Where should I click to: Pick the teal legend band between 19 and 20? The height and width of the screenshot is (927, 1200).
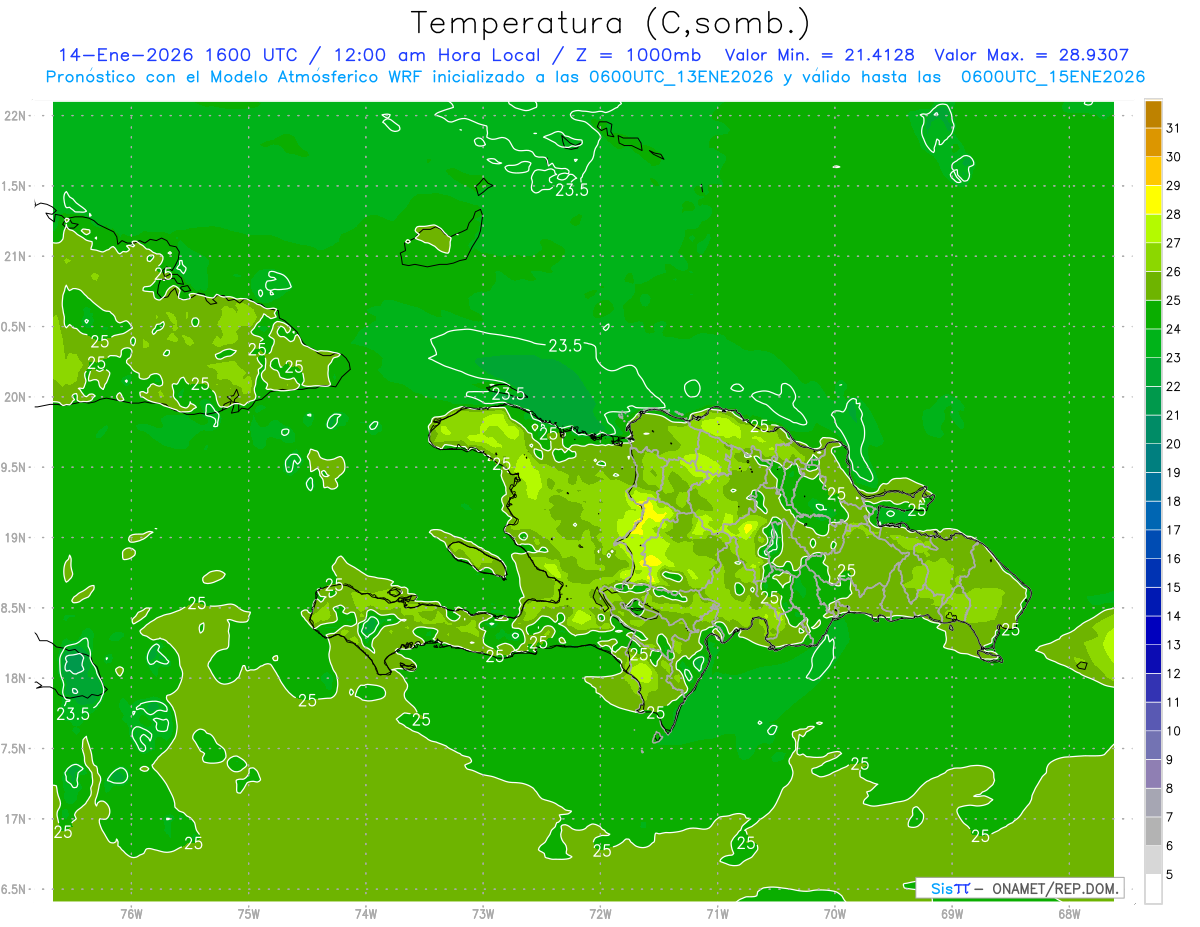tap(1153, 458)
